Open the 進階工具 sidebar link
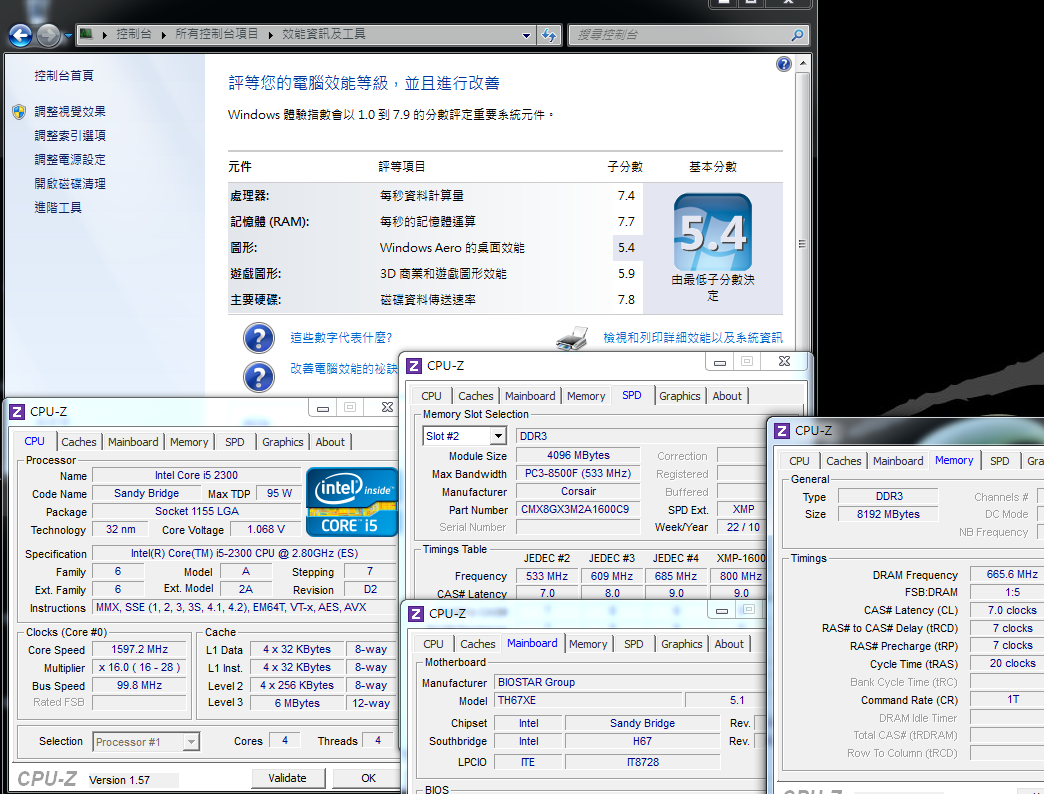The width and height of the screenshot is (1044, 794). pyautogui.click(x=58, y=208)
